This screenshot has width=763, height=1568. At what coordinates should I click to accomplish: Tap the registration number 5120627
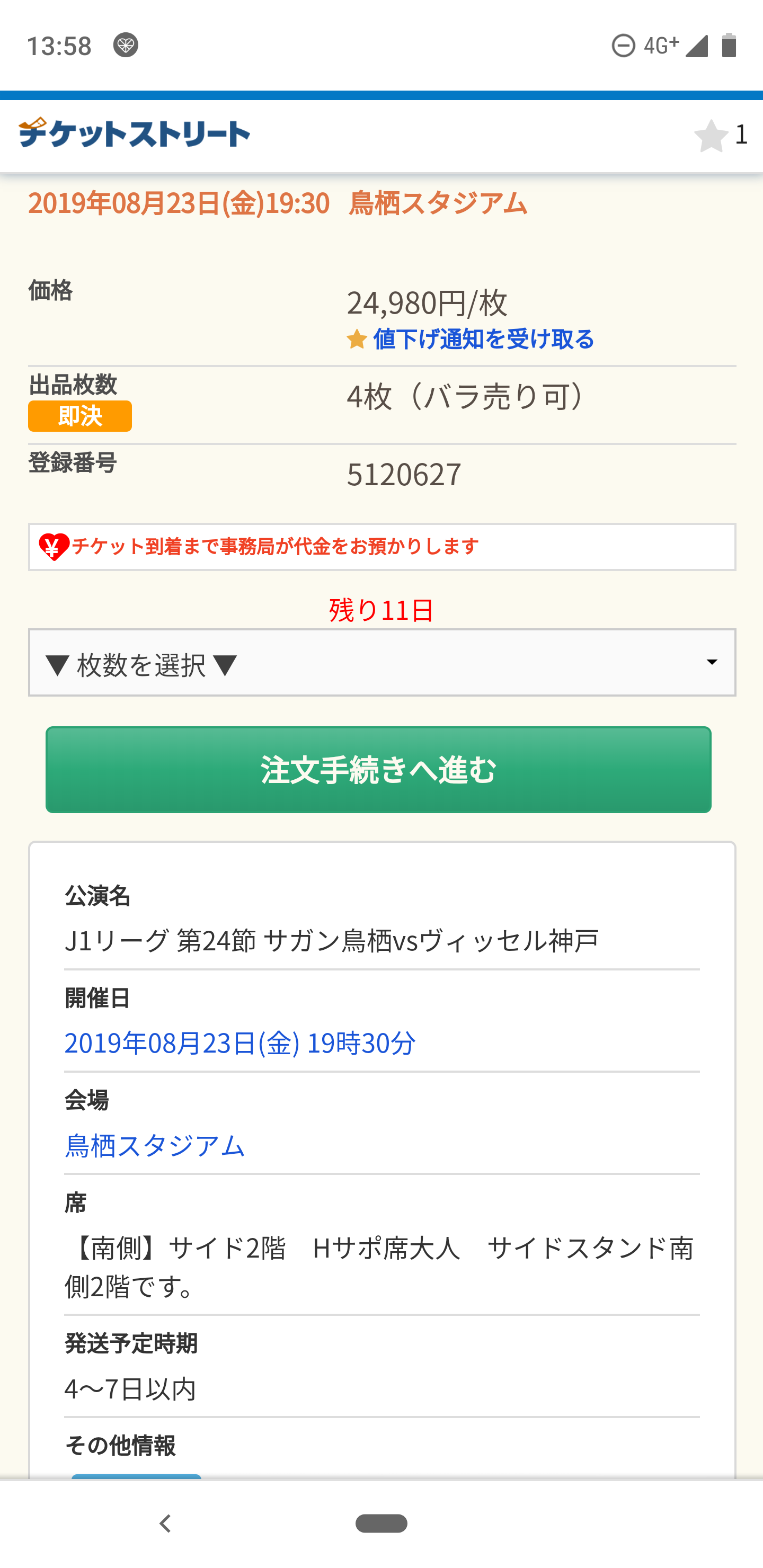pyautogui.click(x=404, y=474)
